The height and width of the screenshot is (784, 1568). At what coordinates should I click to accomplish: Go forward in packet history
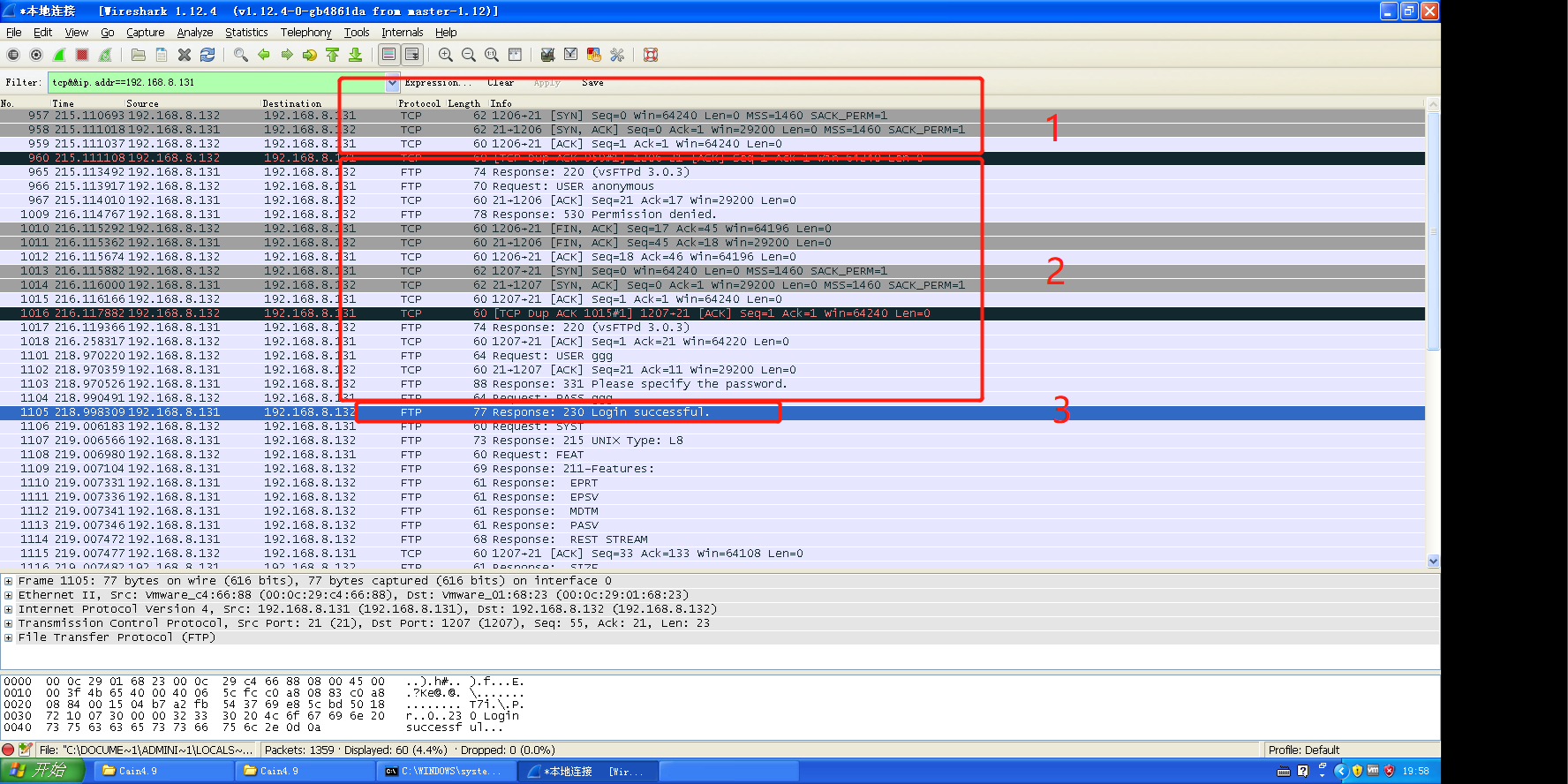287,55
